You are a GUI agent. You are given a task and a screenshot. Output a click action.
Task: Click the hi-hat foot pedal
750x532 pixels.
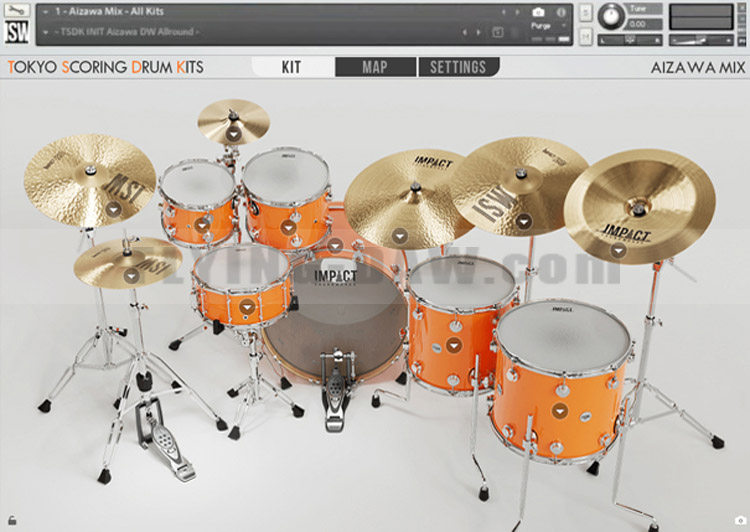[x=164, y=440]
